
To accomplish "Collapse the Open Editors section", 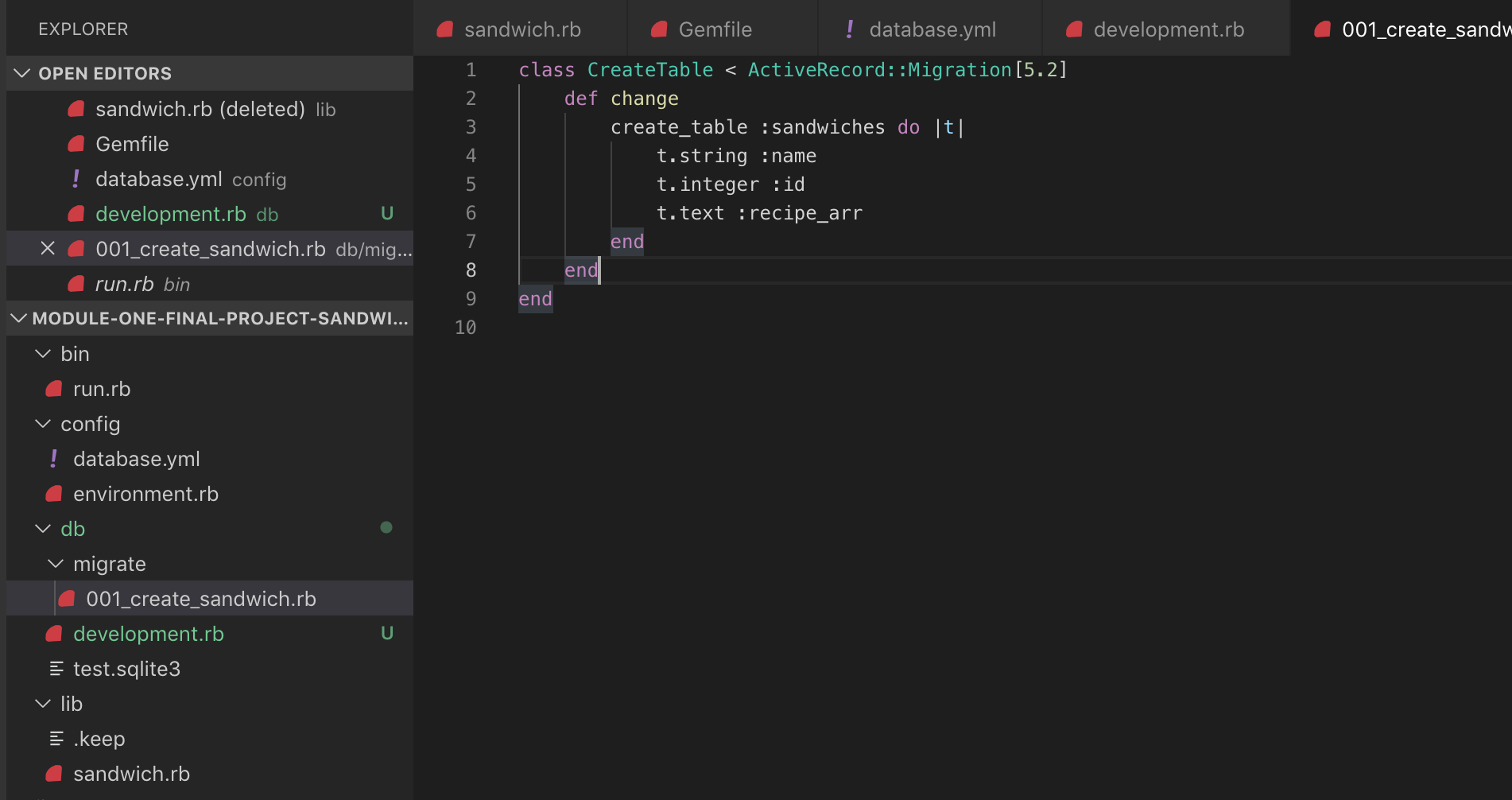I will (22, 73).
